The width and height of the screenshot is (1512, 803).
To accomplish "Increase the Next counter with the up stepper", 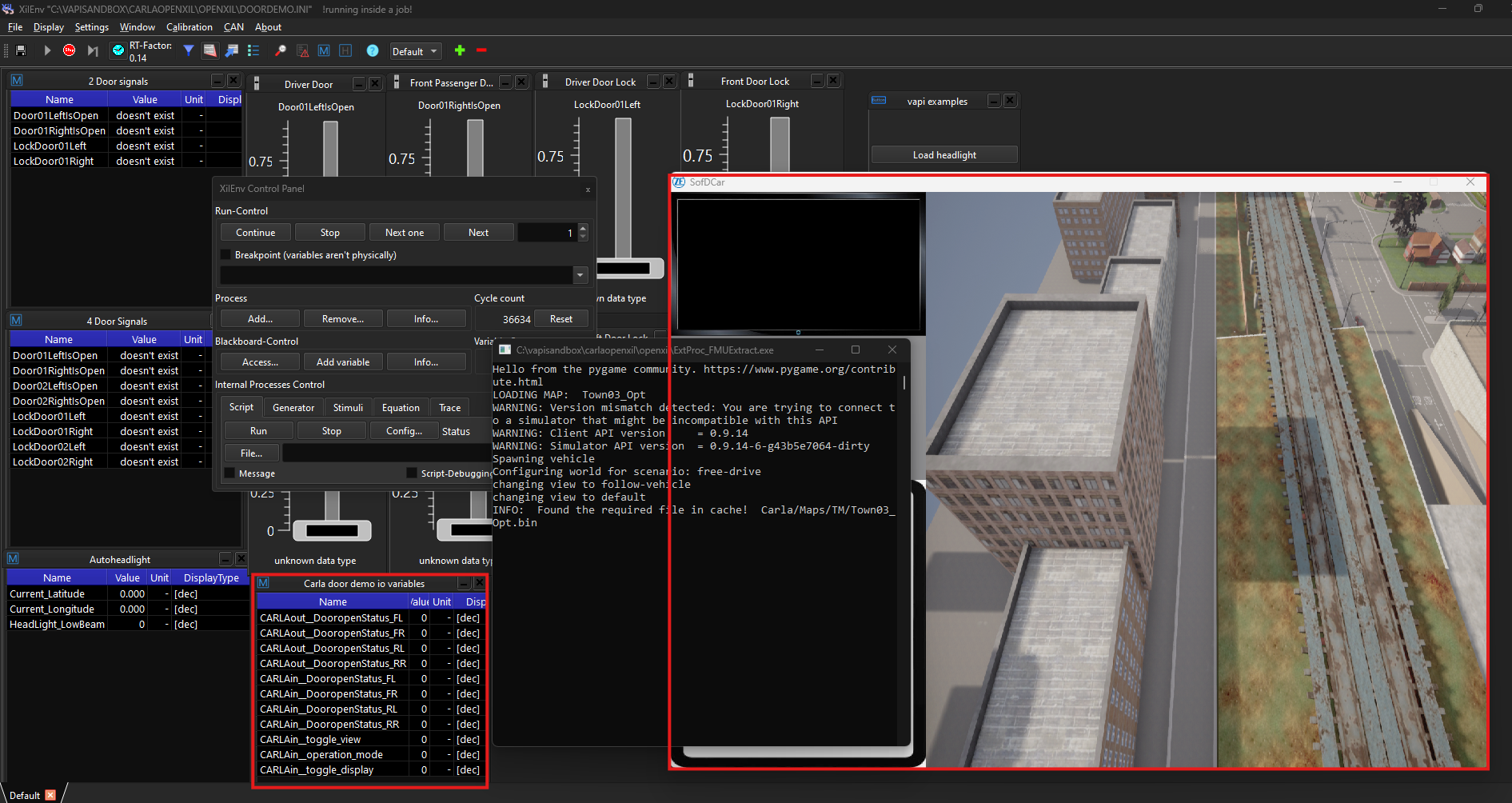I will [583, 228].
